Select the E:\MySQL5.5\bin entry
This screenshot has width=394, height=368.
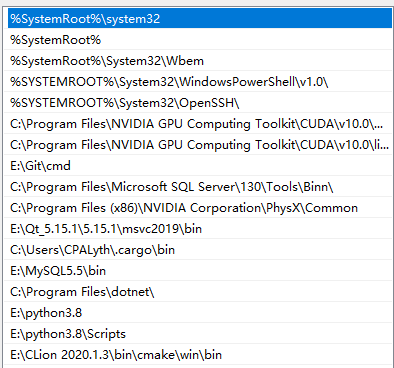pos(199,271)
